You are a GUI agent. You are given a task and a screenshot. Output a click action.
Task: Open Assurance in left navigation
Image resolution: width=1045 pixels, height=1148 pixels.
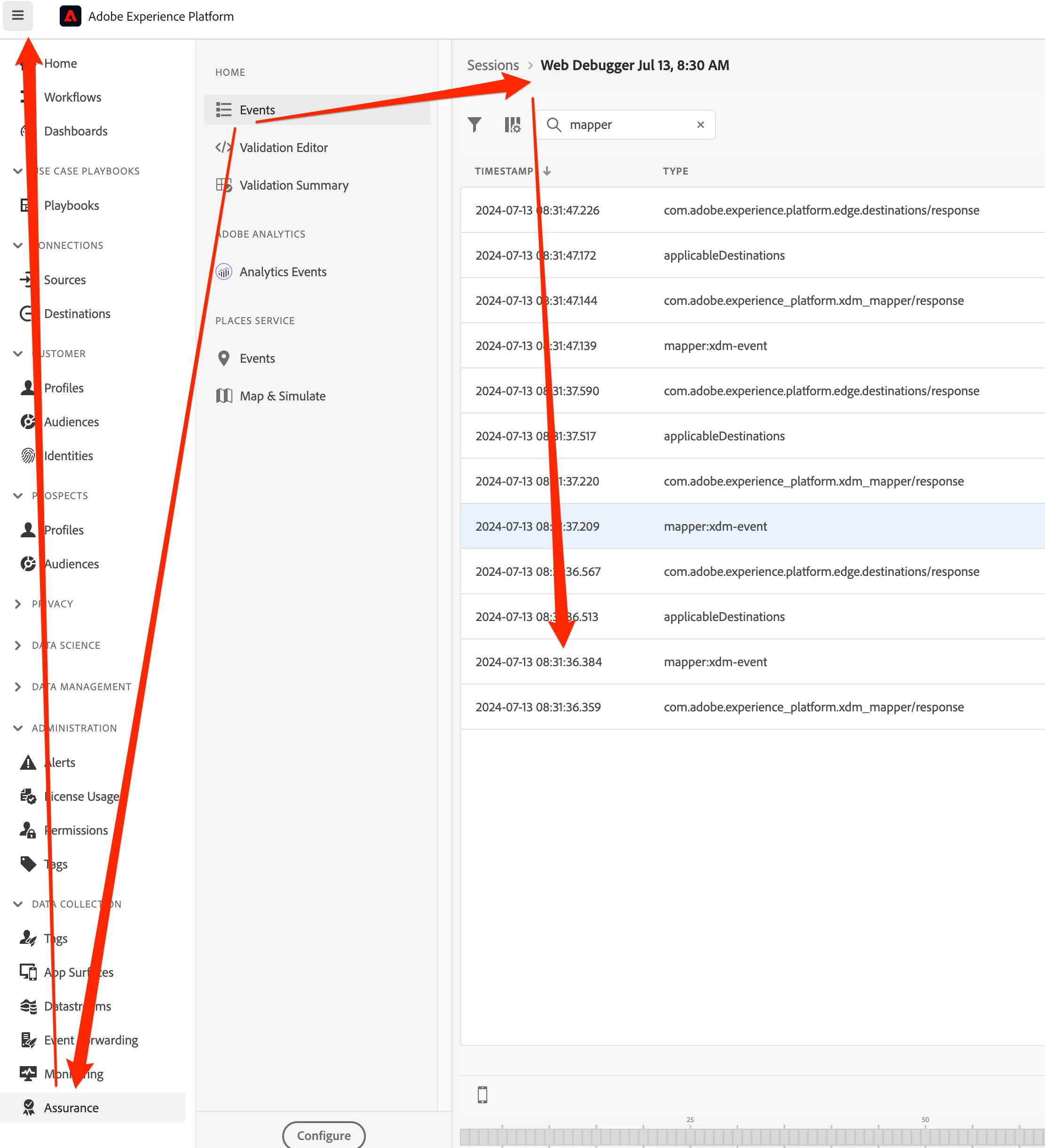click(x=71, y=1108)
